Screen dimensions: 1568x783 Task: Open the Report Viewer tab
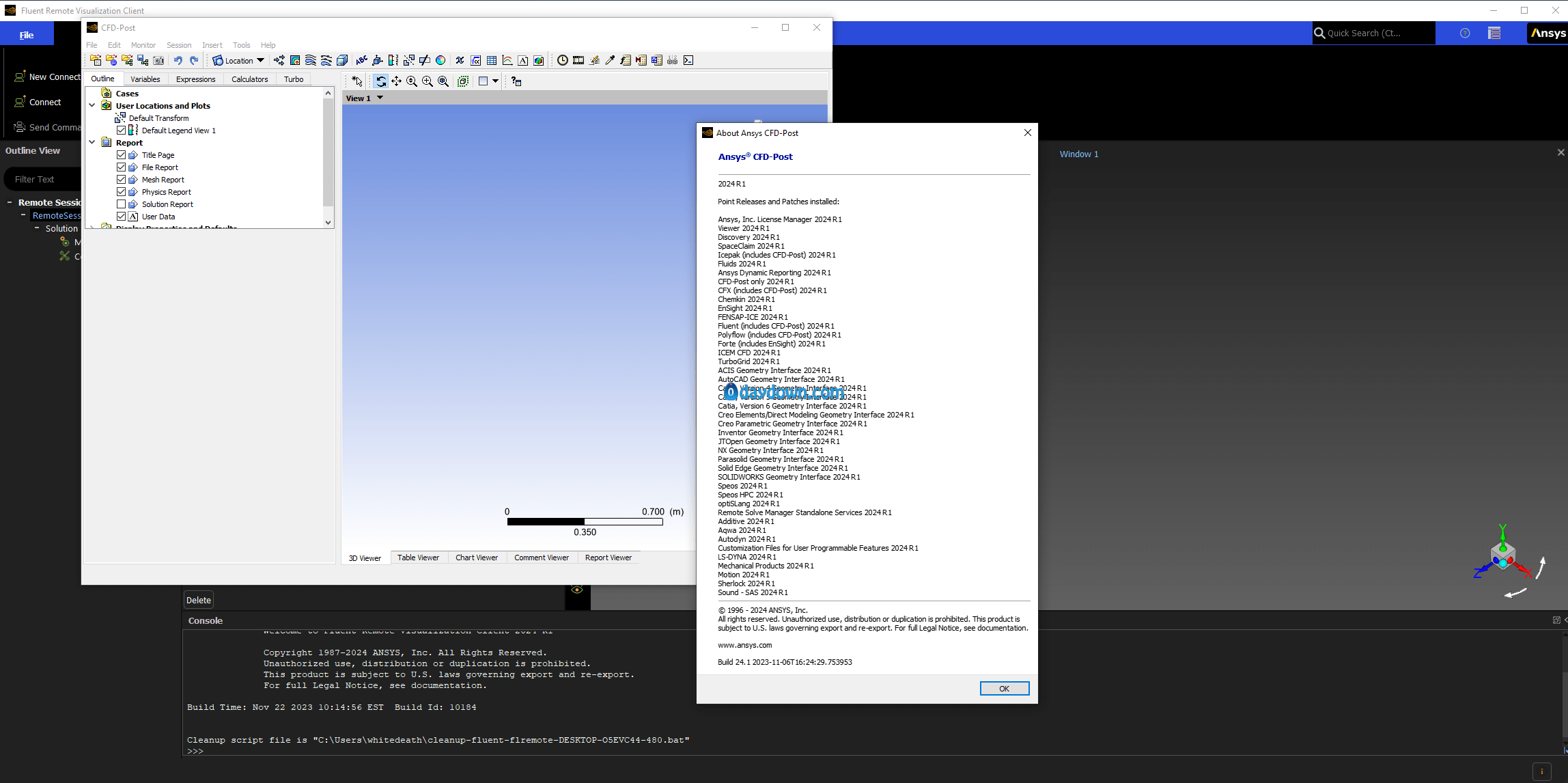click(608, 558)
